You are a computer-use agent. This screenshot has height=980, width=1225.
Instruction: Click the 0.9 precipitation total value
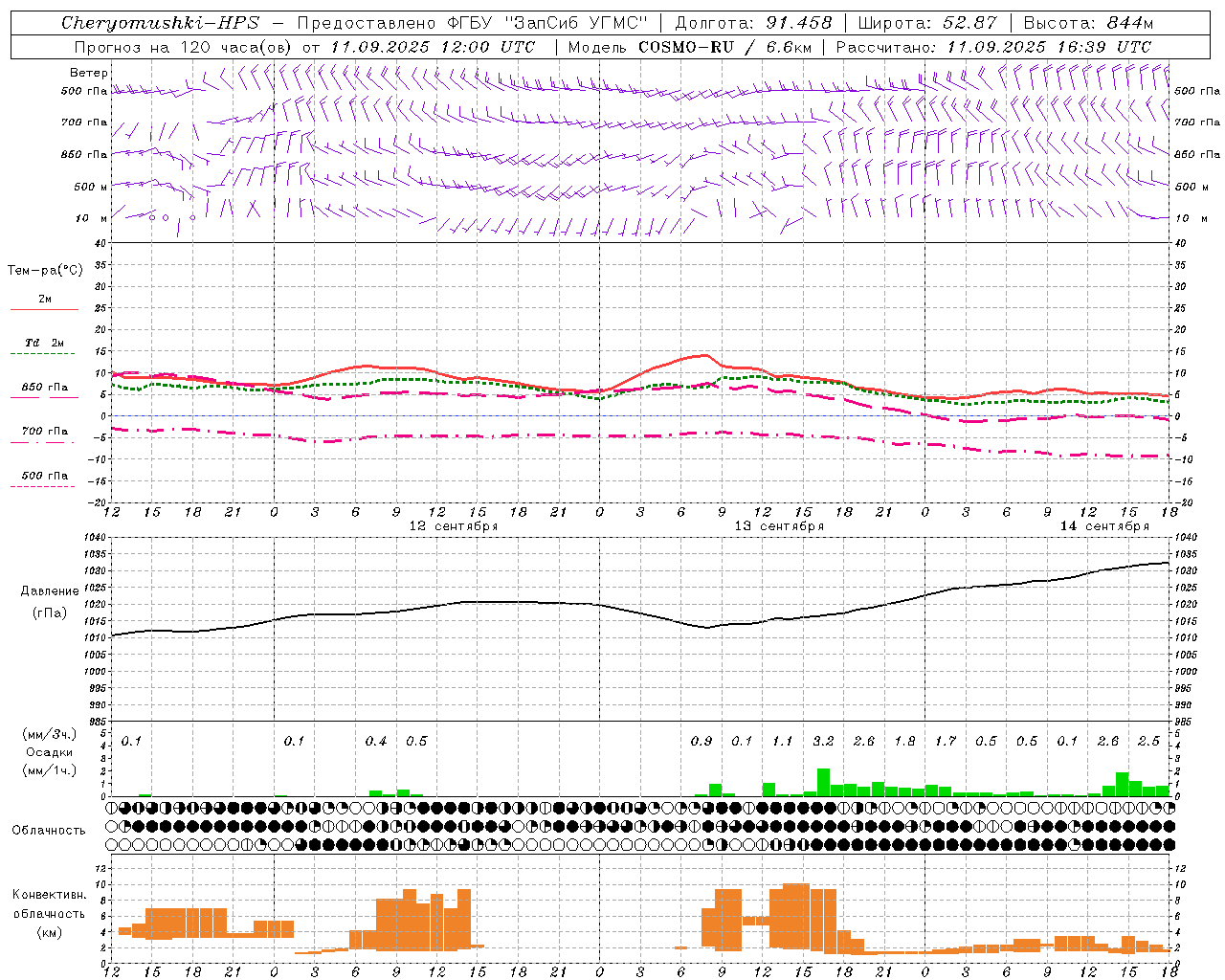tap(702, 741)
